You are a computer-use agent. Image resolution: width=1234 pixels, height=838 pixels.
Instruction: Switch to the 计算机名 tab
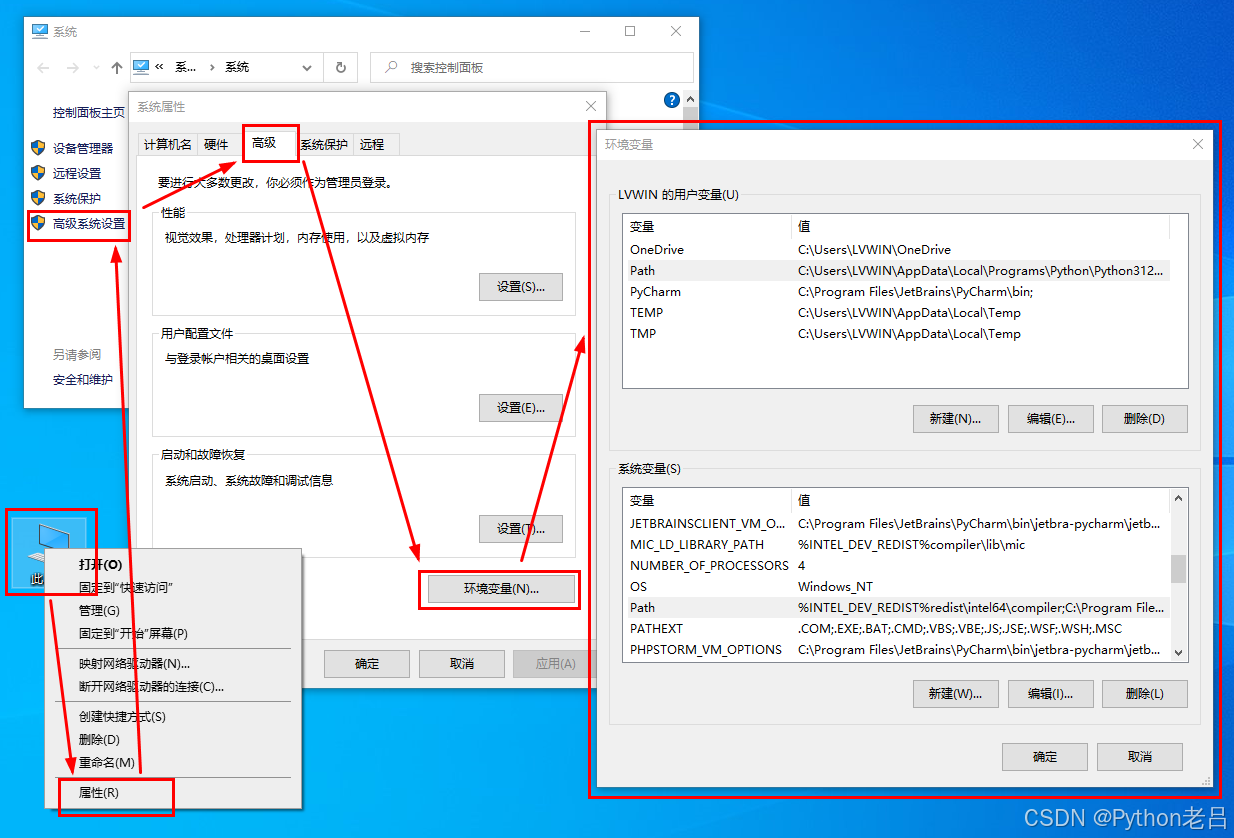(167, 143)
